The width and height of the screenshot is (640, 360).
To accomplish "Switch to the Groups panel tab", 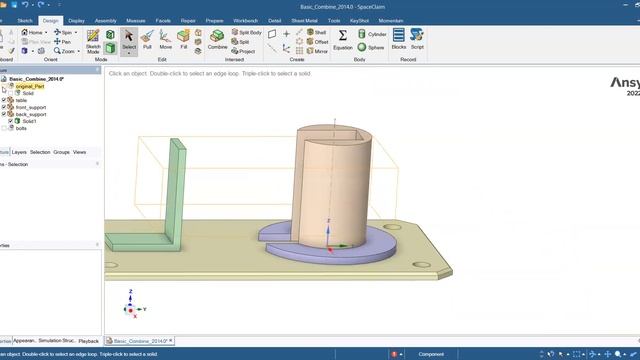I will 61,152.
